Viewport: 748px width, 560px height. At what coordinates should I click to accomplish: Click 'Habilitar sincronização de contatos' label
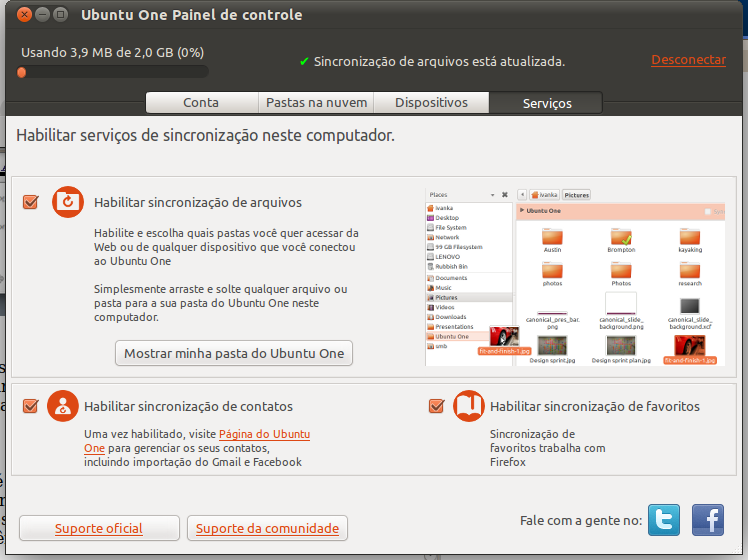pyautogui.click(x=188, y=406)
